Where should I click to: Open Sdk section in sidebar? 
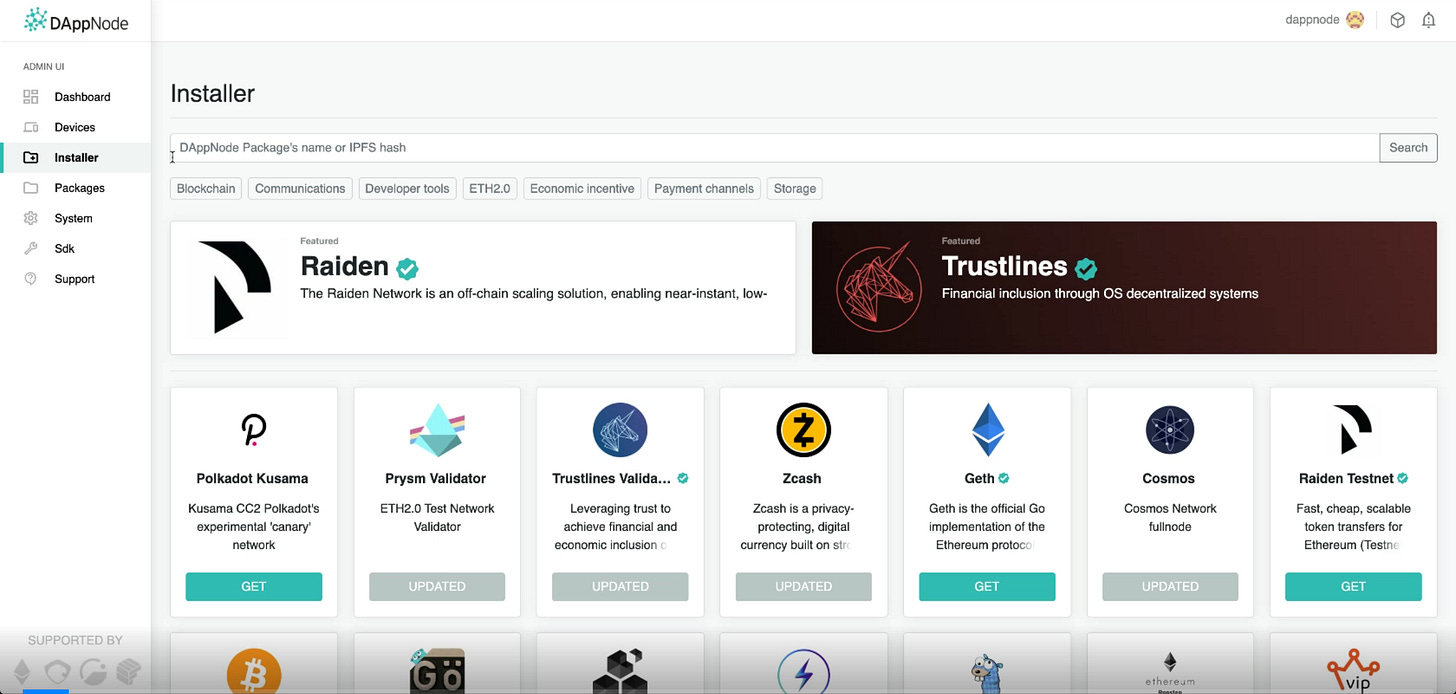[x=64, y=248]
